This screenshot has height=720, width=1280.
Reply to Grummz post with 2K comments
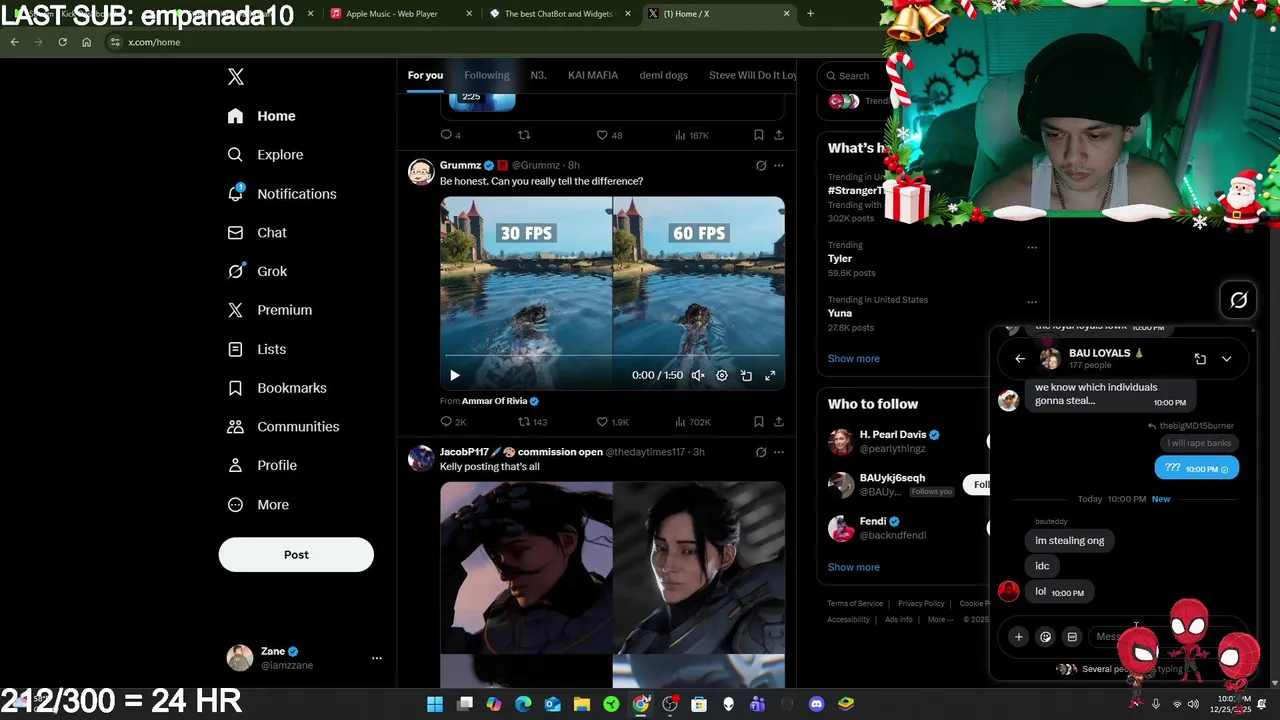click(453, 422)
